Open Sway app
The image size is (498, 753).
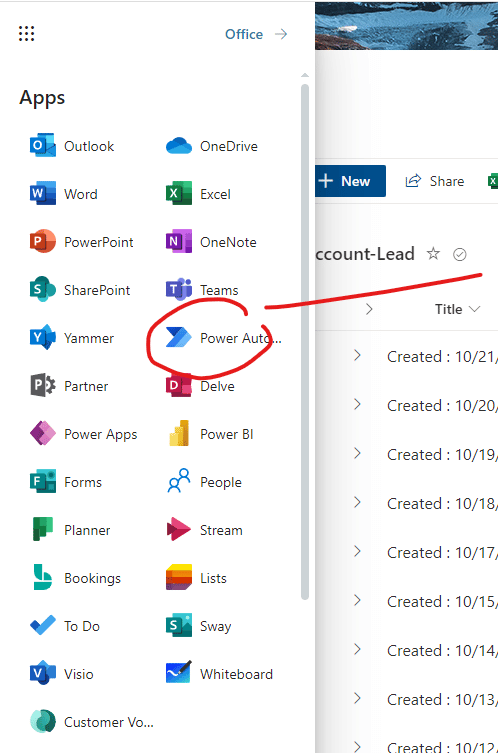tap(198, 626)
